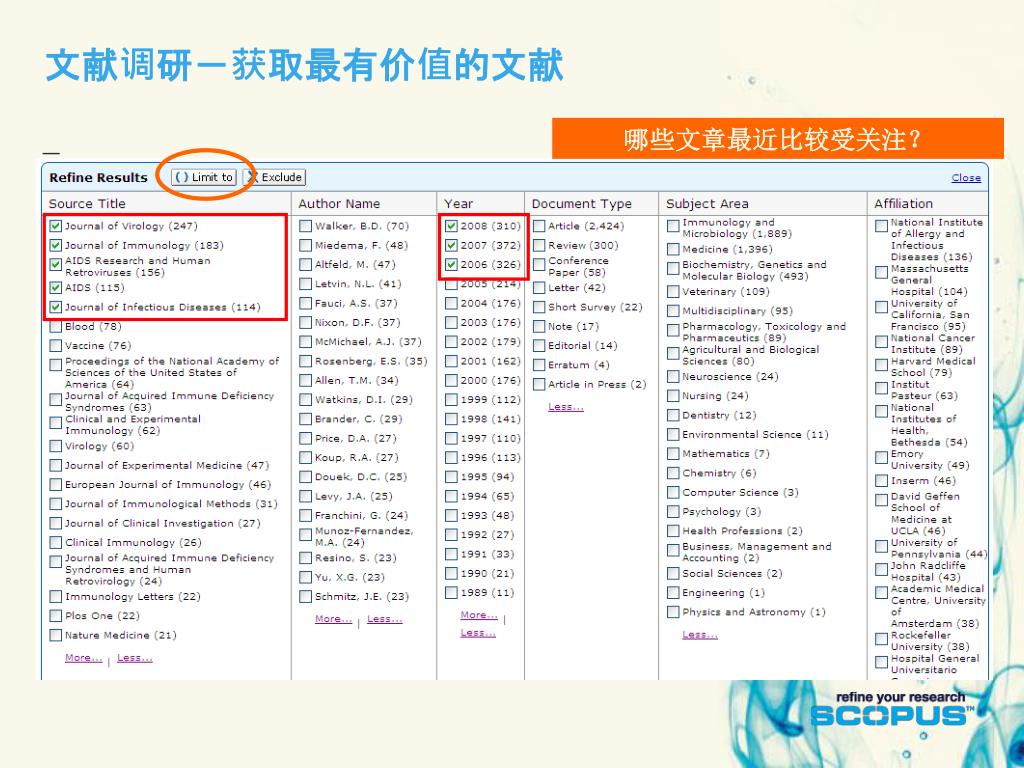The height and width of the screenshot is (768, 1024).
Task: Check Neuroscience (24) subject area
Action: tap(673, 377)
